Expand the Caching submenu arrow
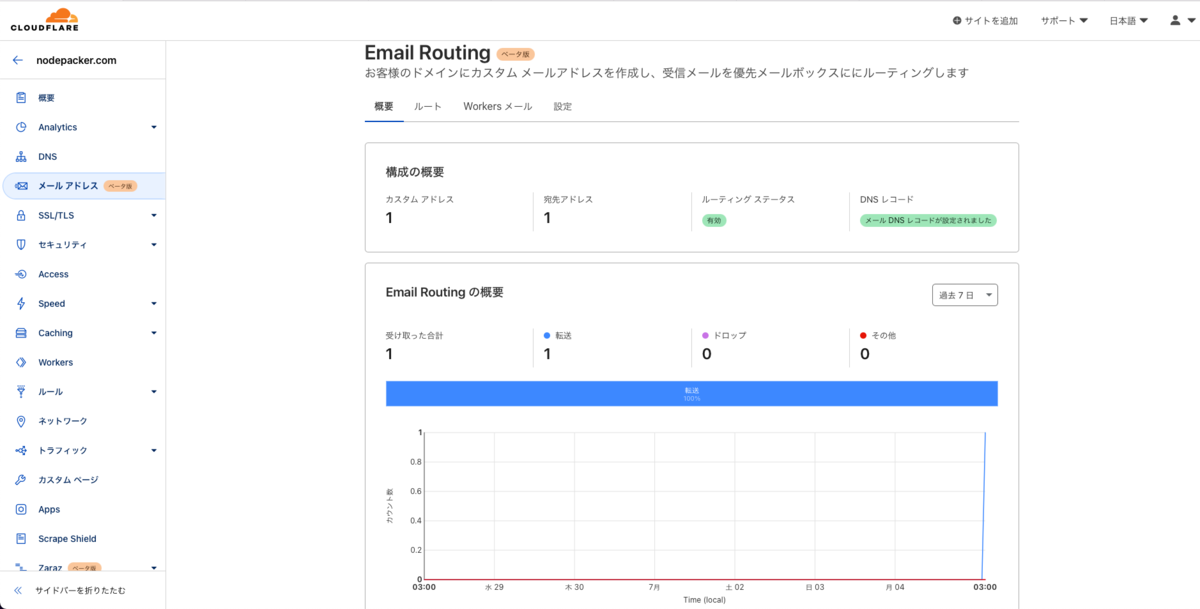Screen dimensions: 1200x609 pos(154,333)
